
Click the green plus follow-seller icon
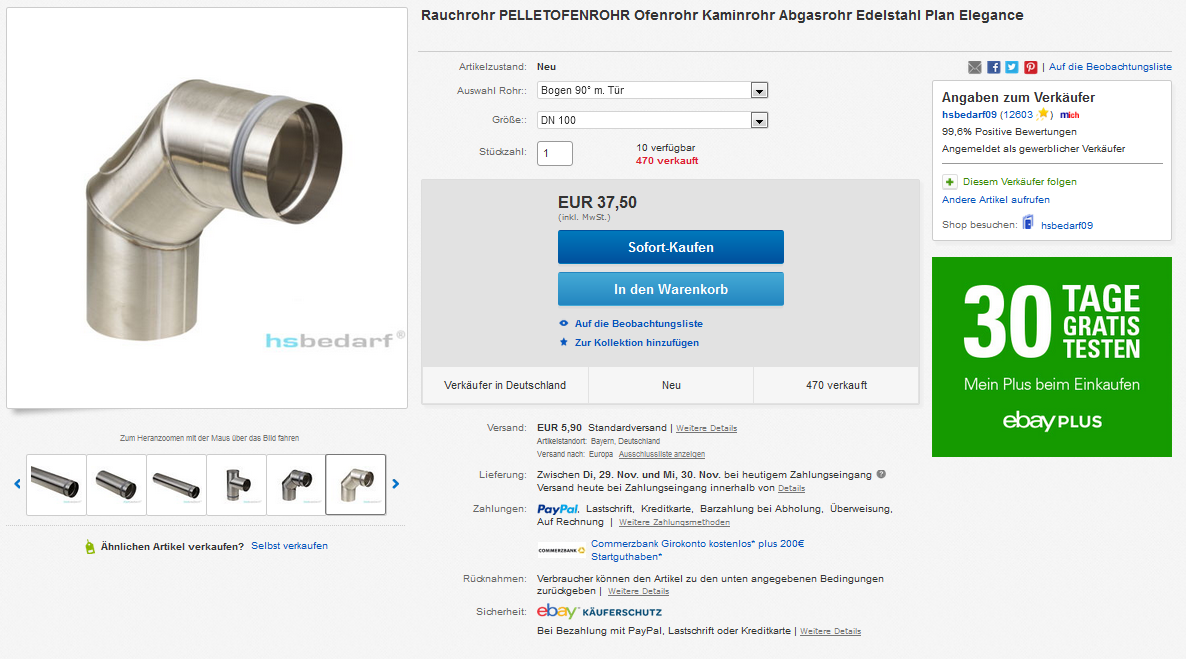tap(950, 182)
